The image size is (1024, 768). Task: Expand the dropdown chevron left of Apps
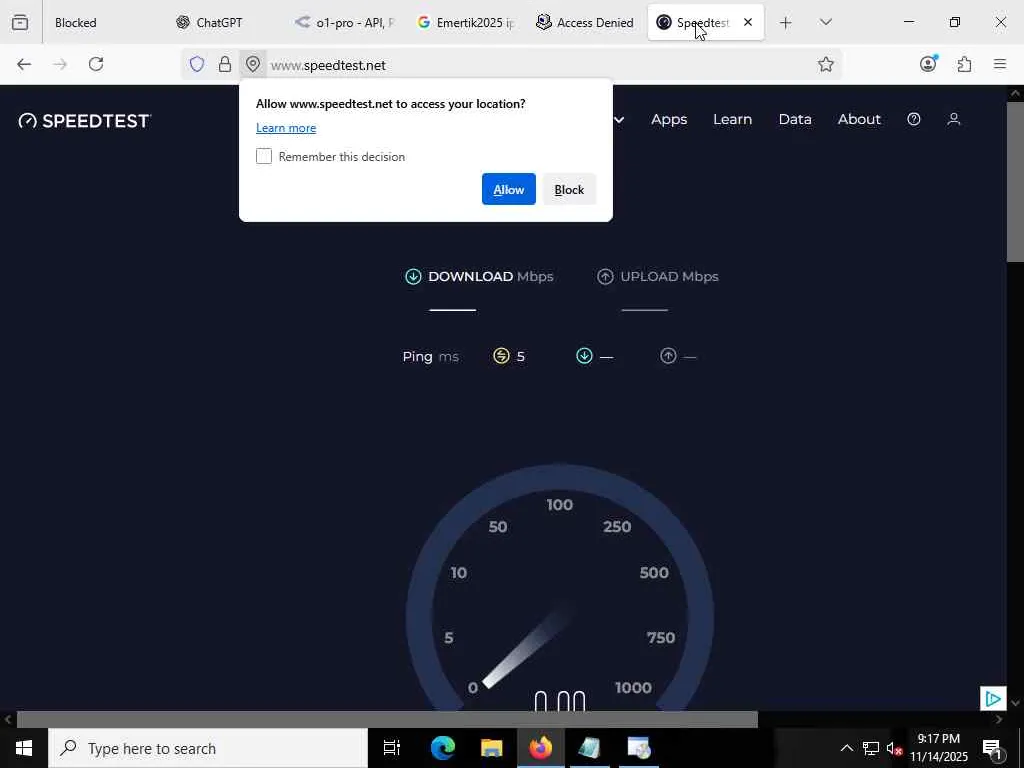click(x=619, y=120)
